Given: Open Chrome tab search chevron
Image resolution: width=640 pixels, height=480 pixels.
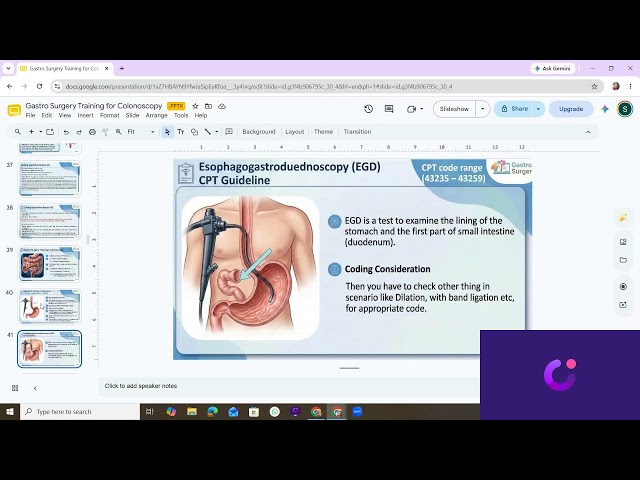Looking at the screenshot, I should (8, 69).
